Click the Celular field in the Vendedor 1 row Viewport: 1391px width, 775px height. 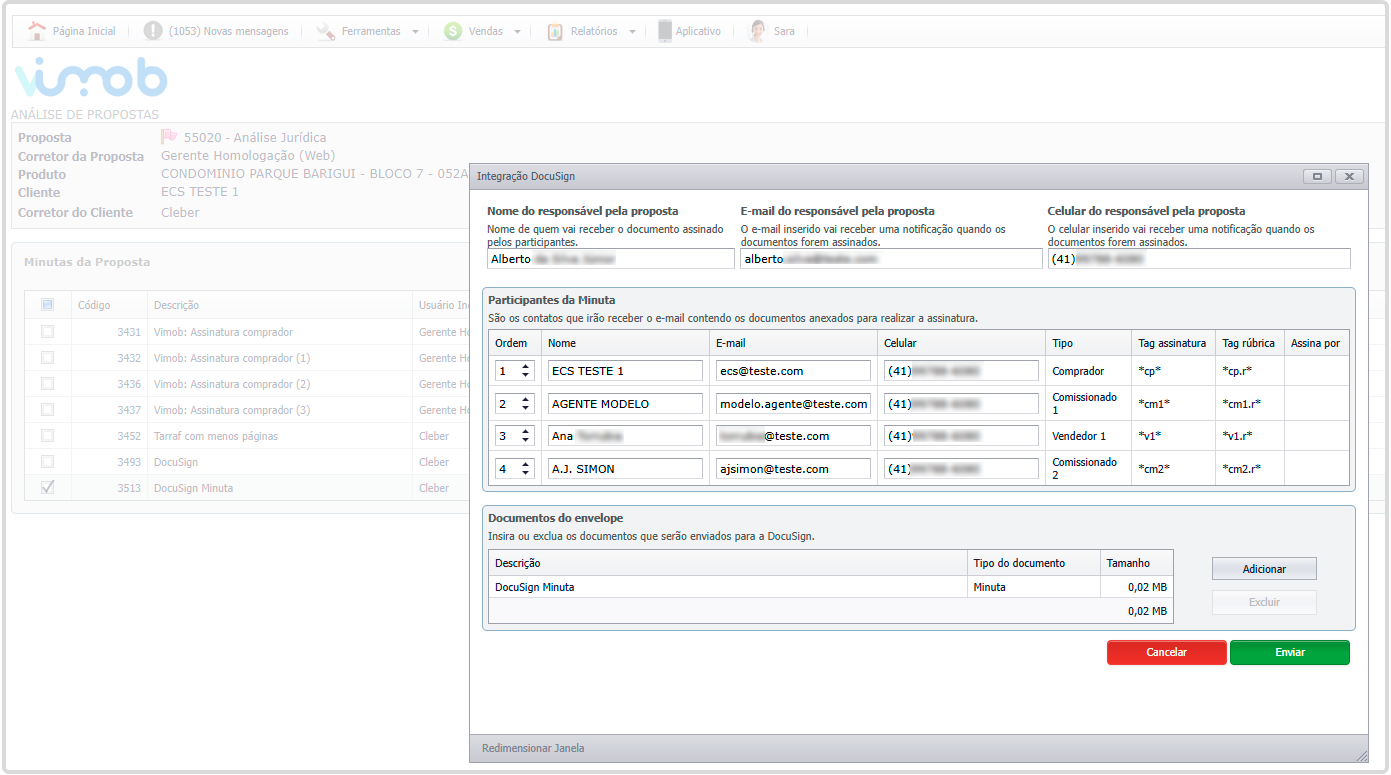click(961, 436)
